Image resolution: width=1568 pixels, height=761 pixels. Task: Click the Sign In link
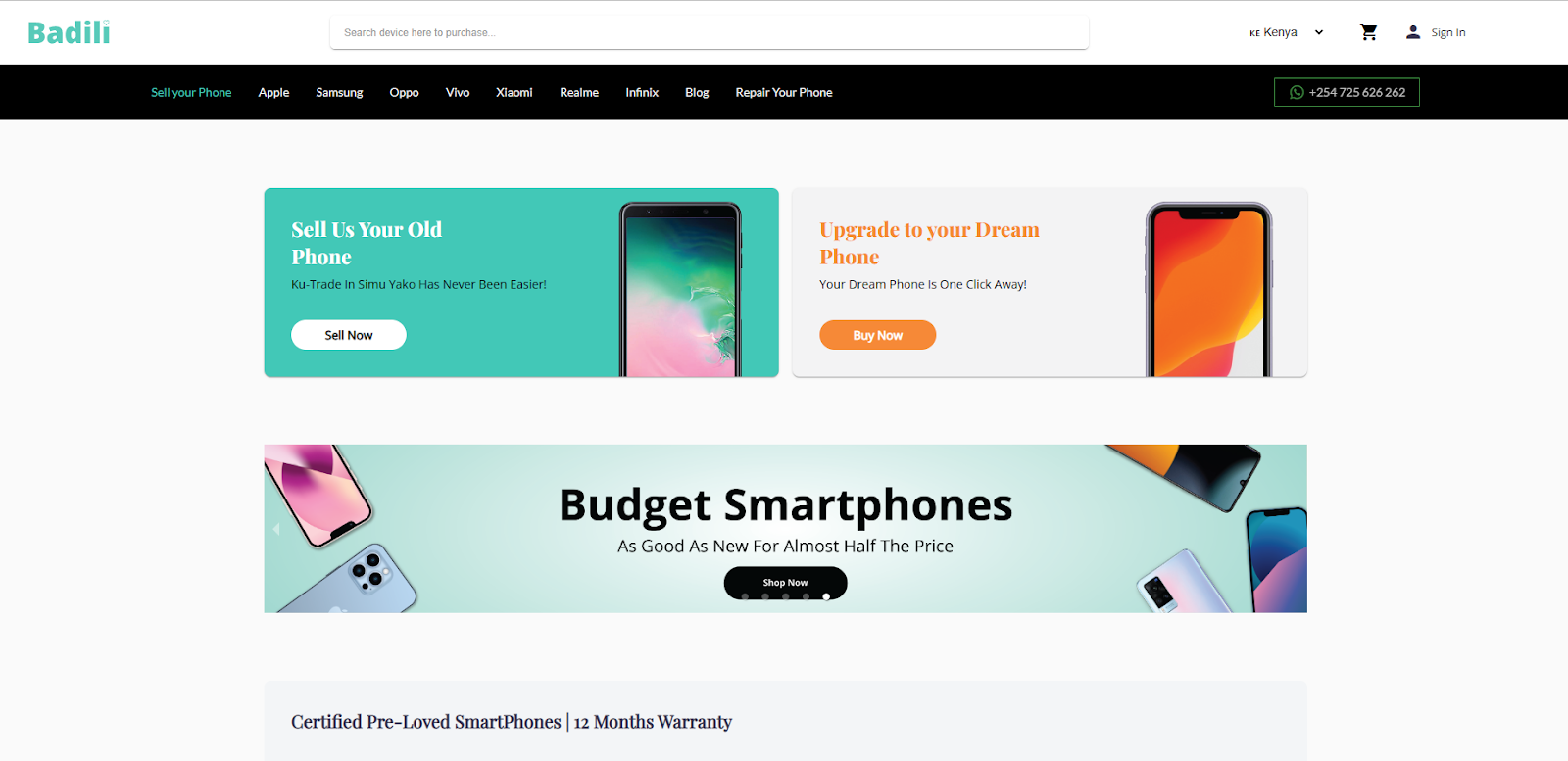(1448, 32)
